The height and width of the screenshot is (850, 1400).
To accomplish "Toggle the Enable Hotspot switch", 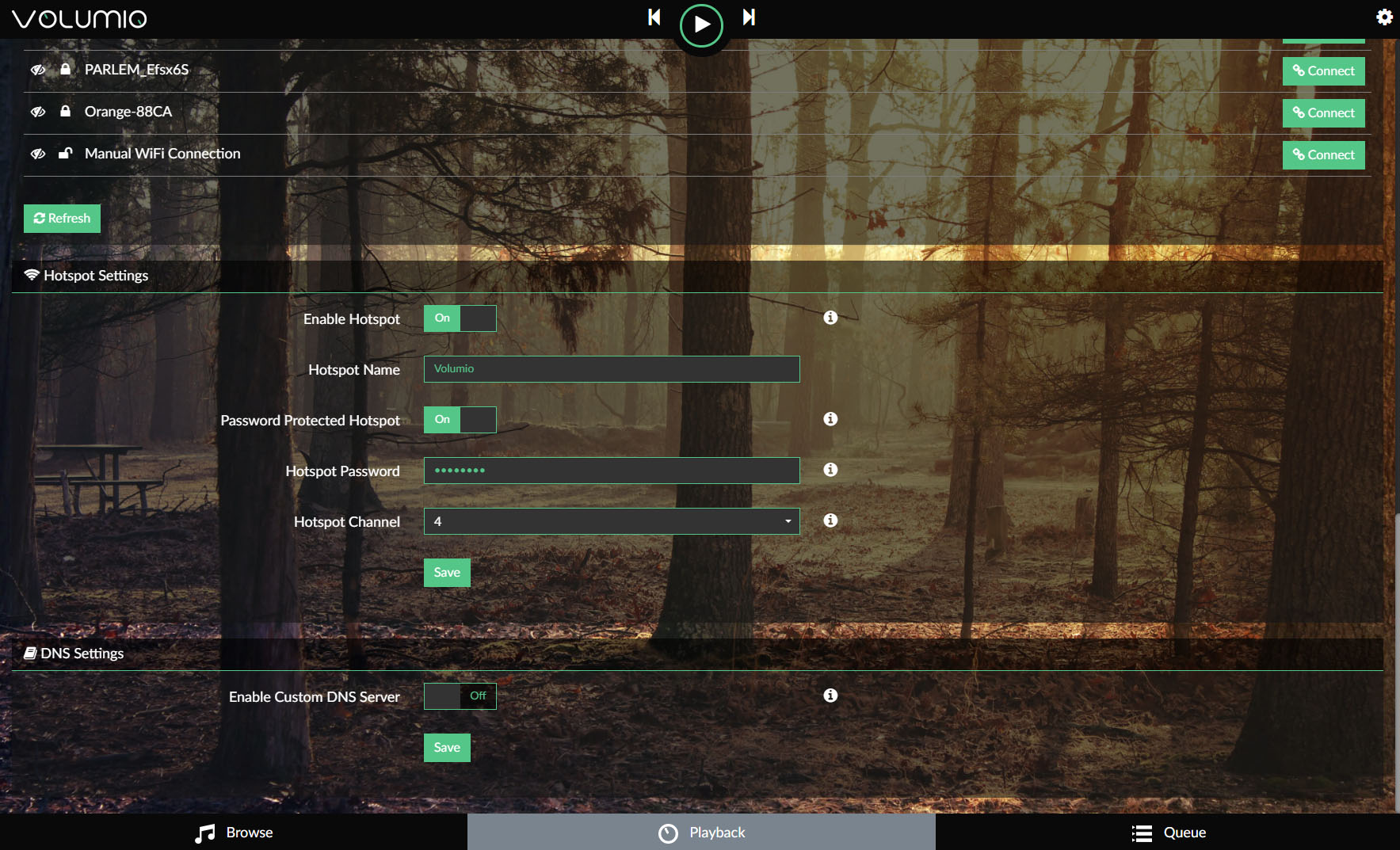I will pos(460,318).
